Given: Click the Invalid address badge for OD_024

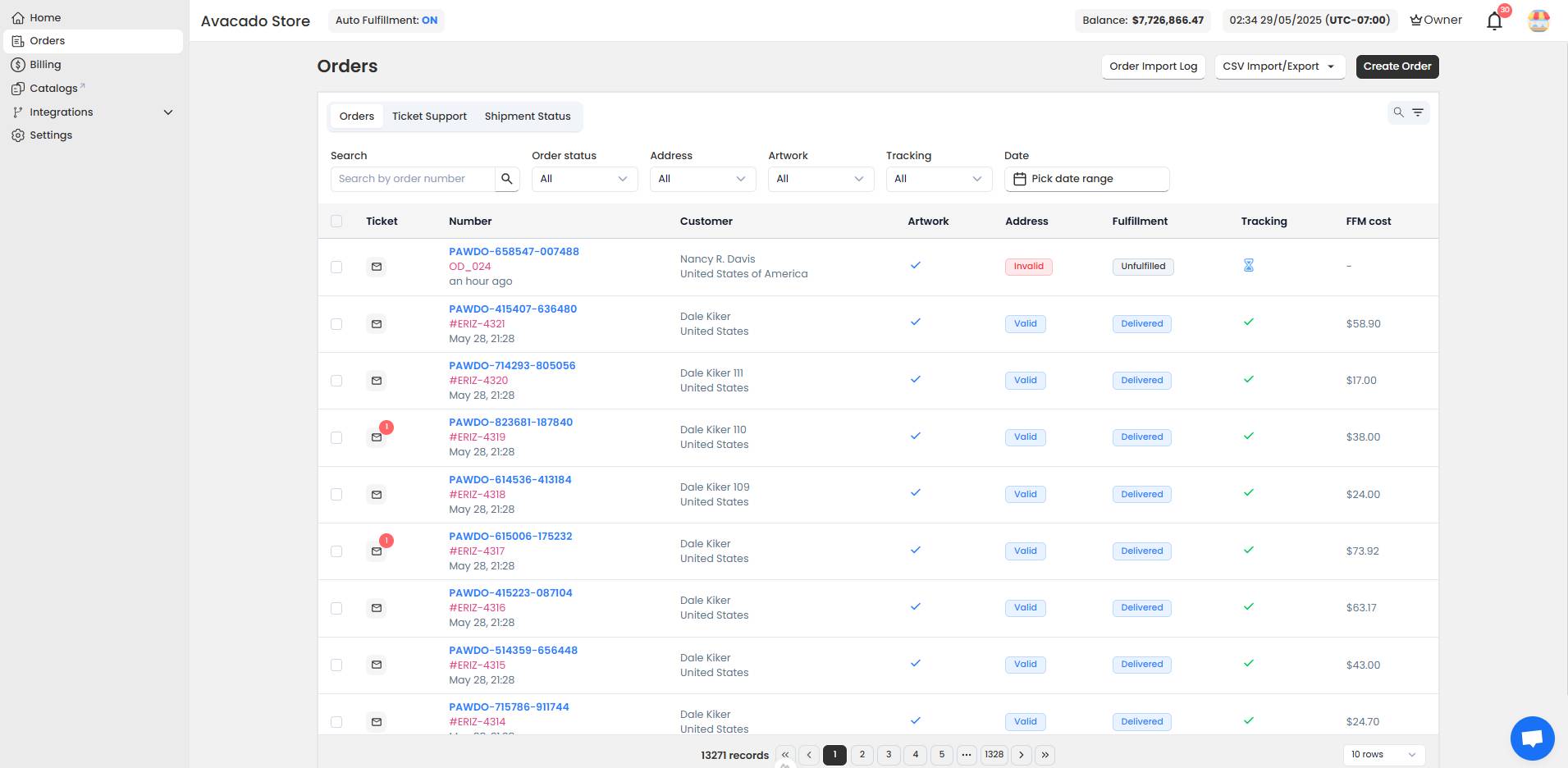Looking at the screenshot, I should click(x=1028, y=267).
